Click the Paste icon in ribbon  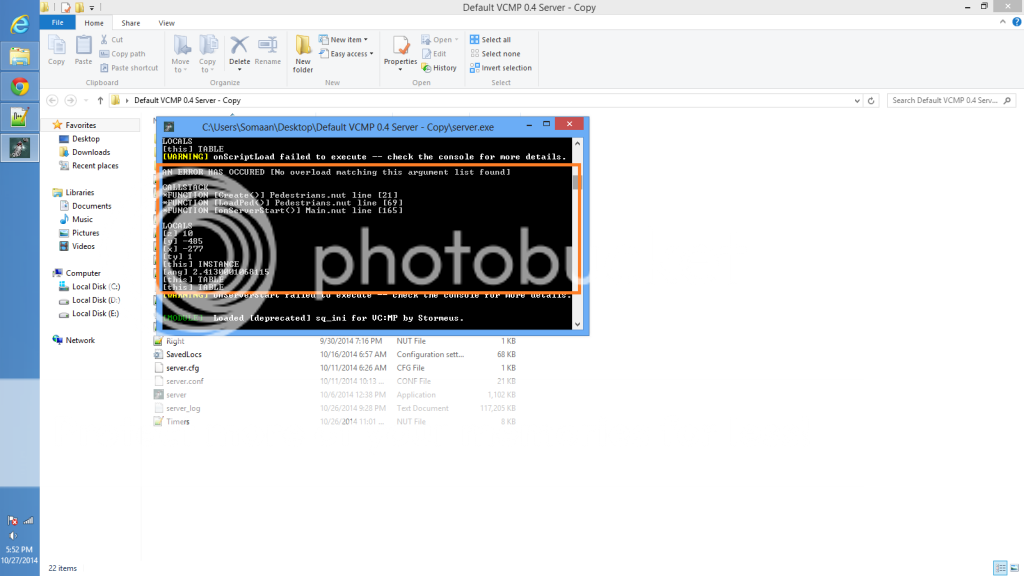click(x=83, y=50)
